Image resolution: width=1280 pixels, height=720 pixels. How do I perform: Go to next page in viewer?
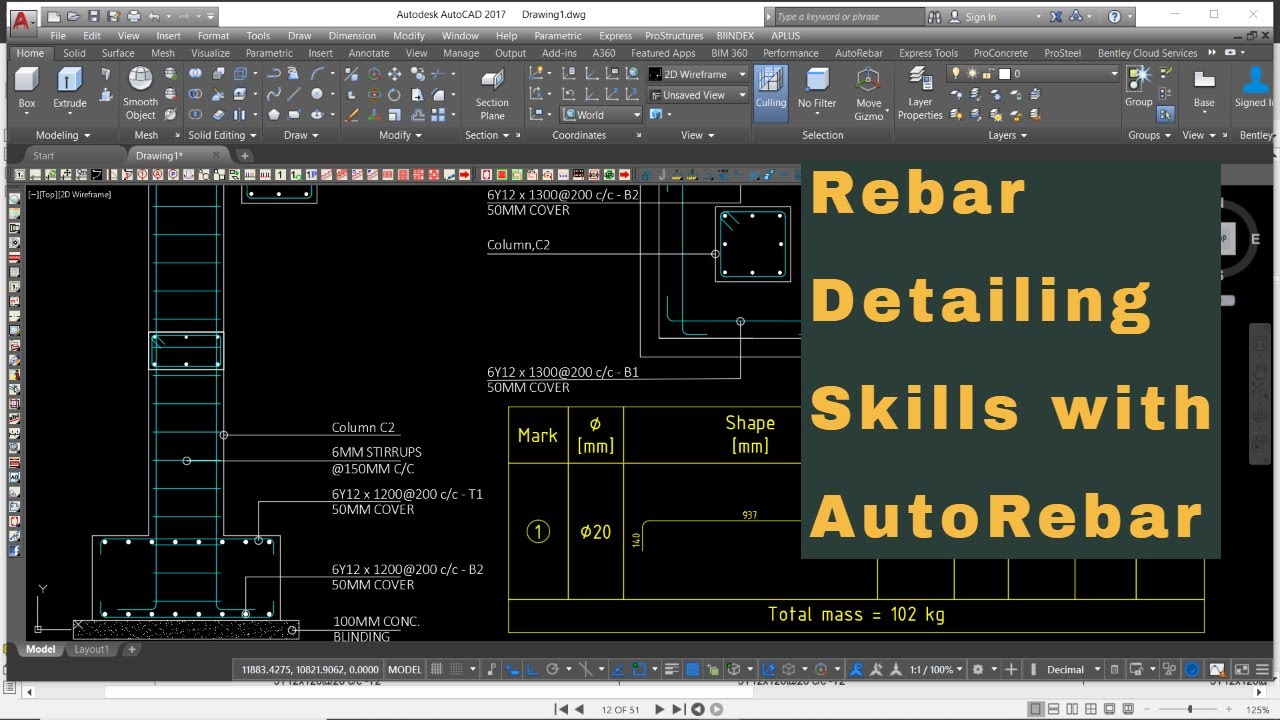[x=659, y=709]
